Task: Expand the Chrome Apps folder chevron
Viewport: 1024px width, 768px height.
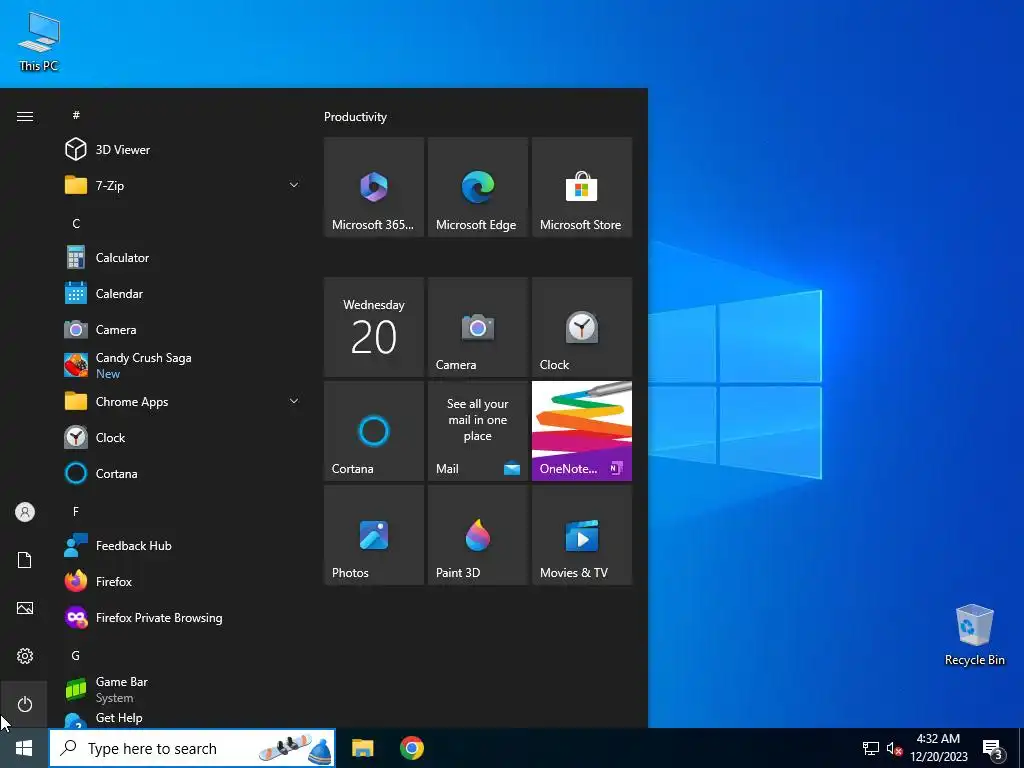Action: [x=294, y=402]
